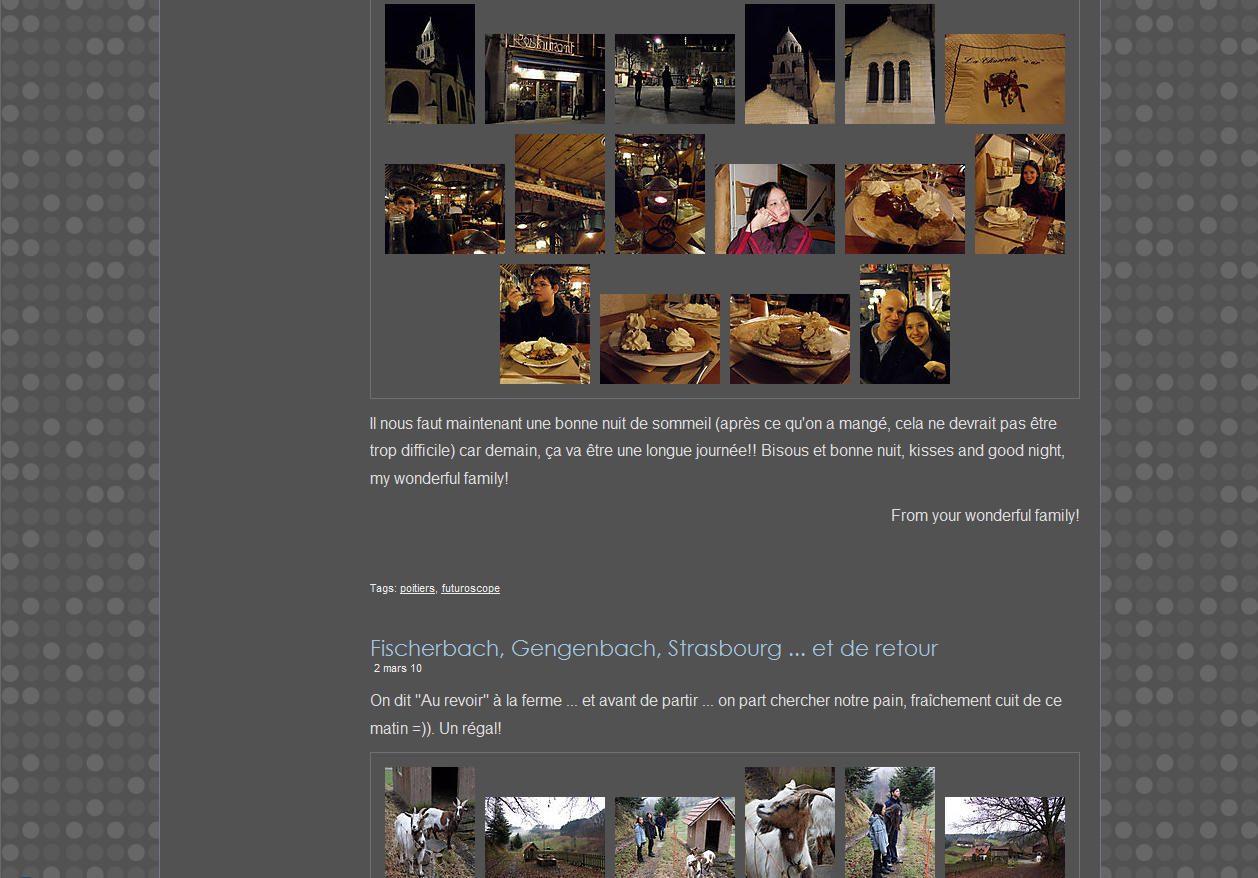Open the 'futuroscope' tag link
The height and width of the screenshot is (878, 1258).
pos(470,589)
